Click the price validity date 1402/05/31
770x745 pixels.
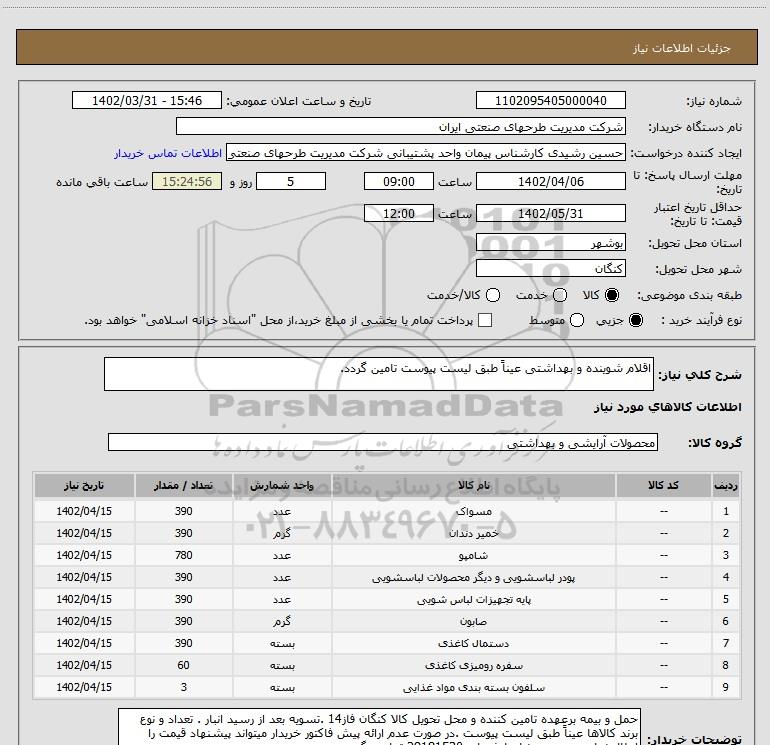point(550,213)
